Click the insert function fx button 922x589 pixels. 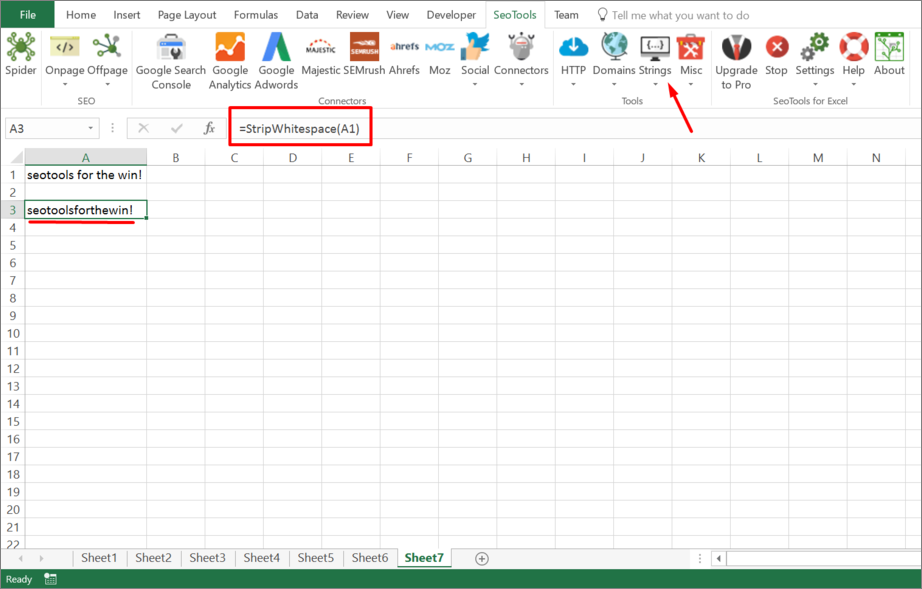209,128
